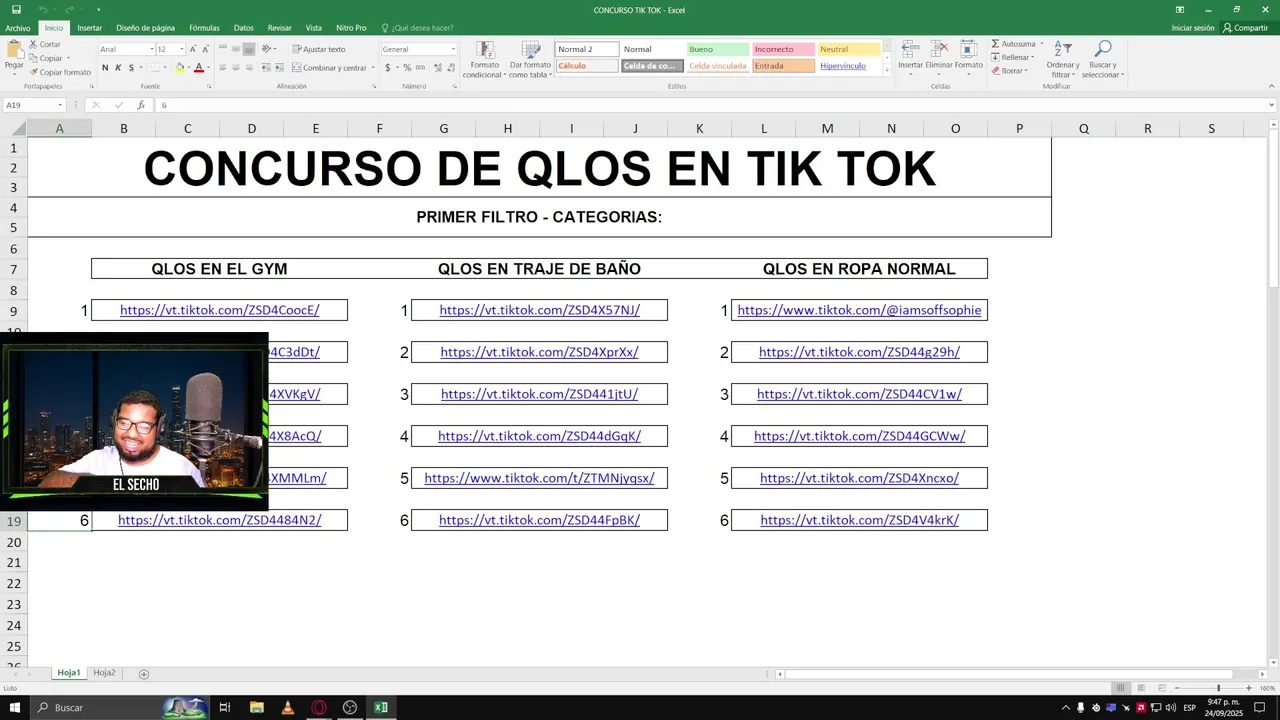
Task: Toggle middle vertical alignment
Action: [x=236, y=49]
